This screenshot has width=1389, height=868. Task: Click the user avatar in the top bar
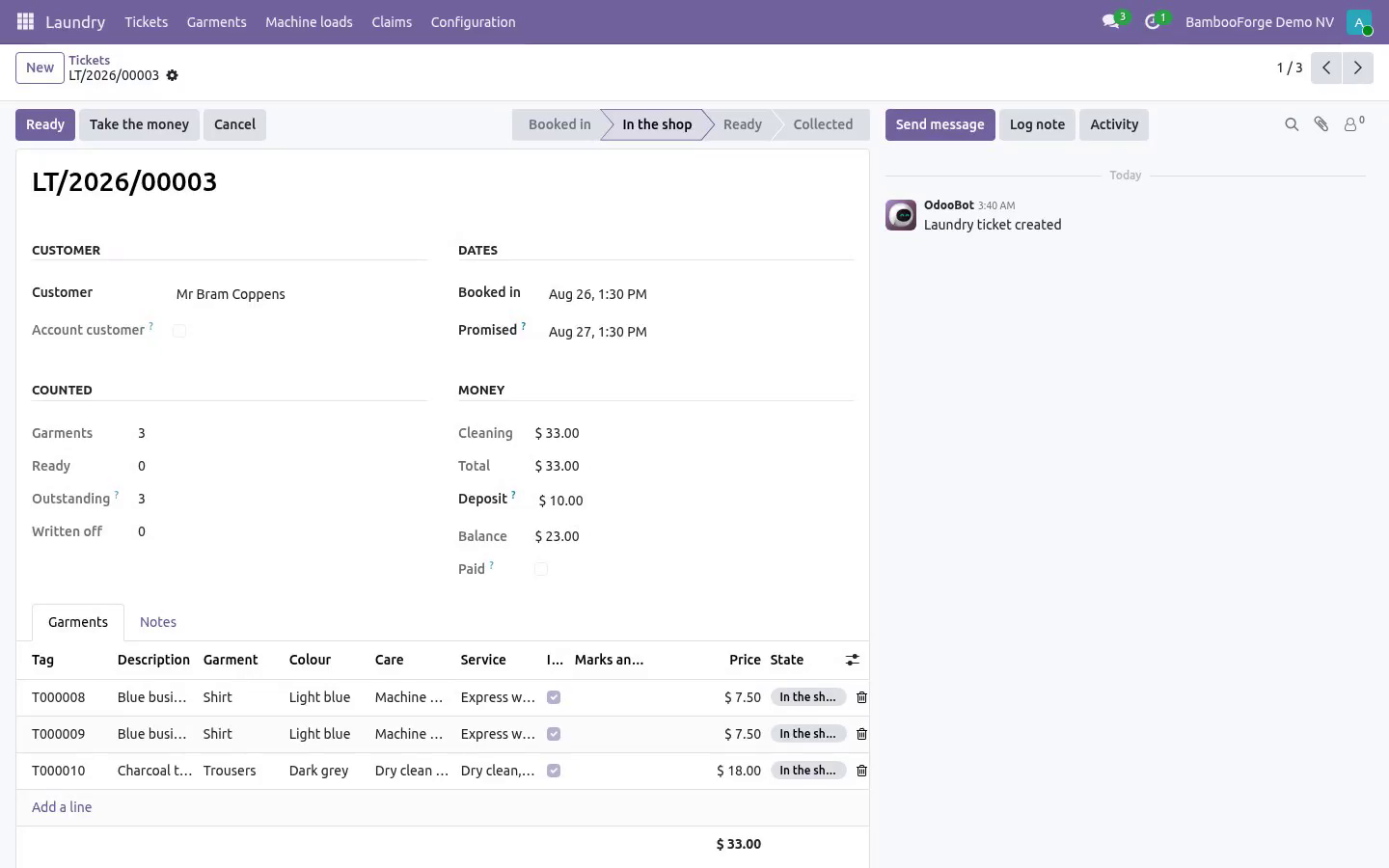[1359, 22]
